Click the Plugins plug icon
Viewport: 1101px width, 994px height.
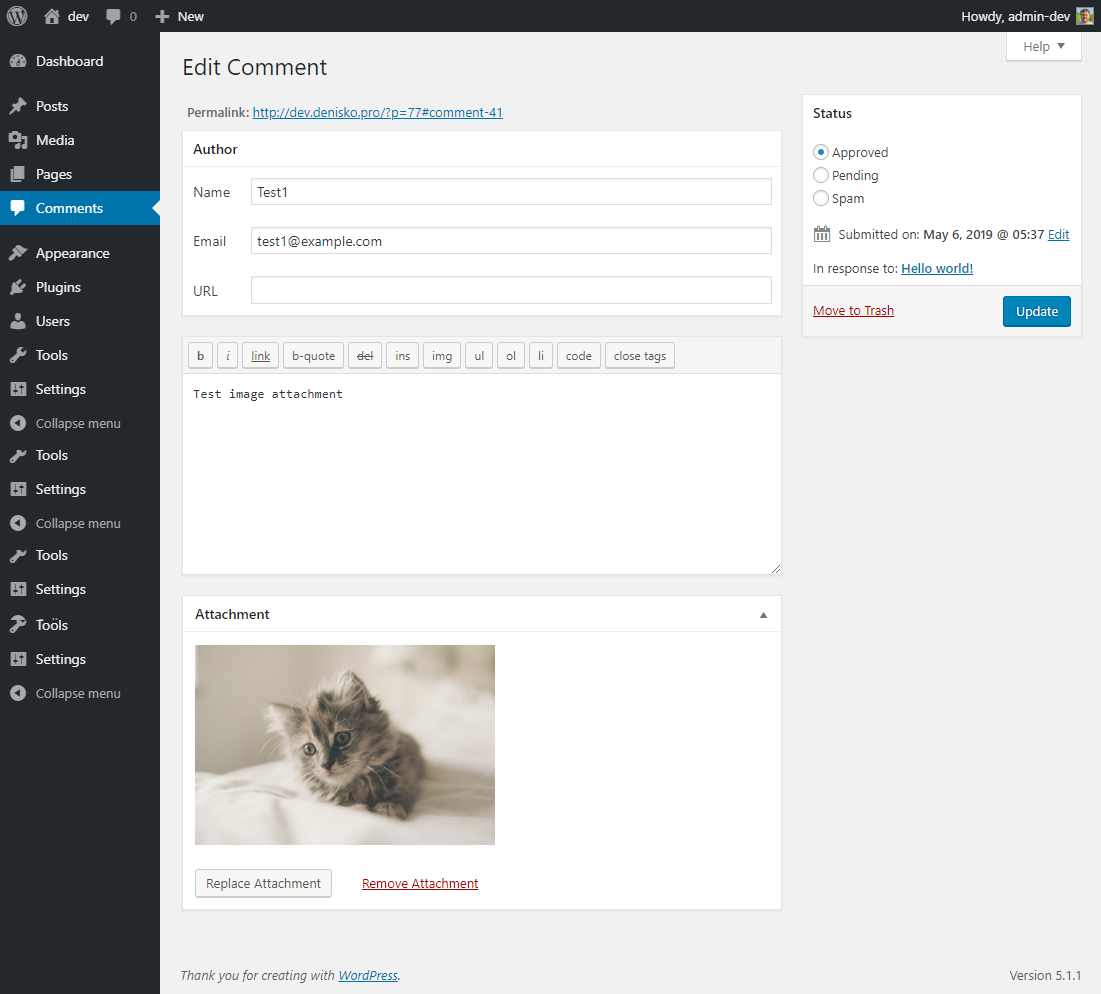point(18,287)
